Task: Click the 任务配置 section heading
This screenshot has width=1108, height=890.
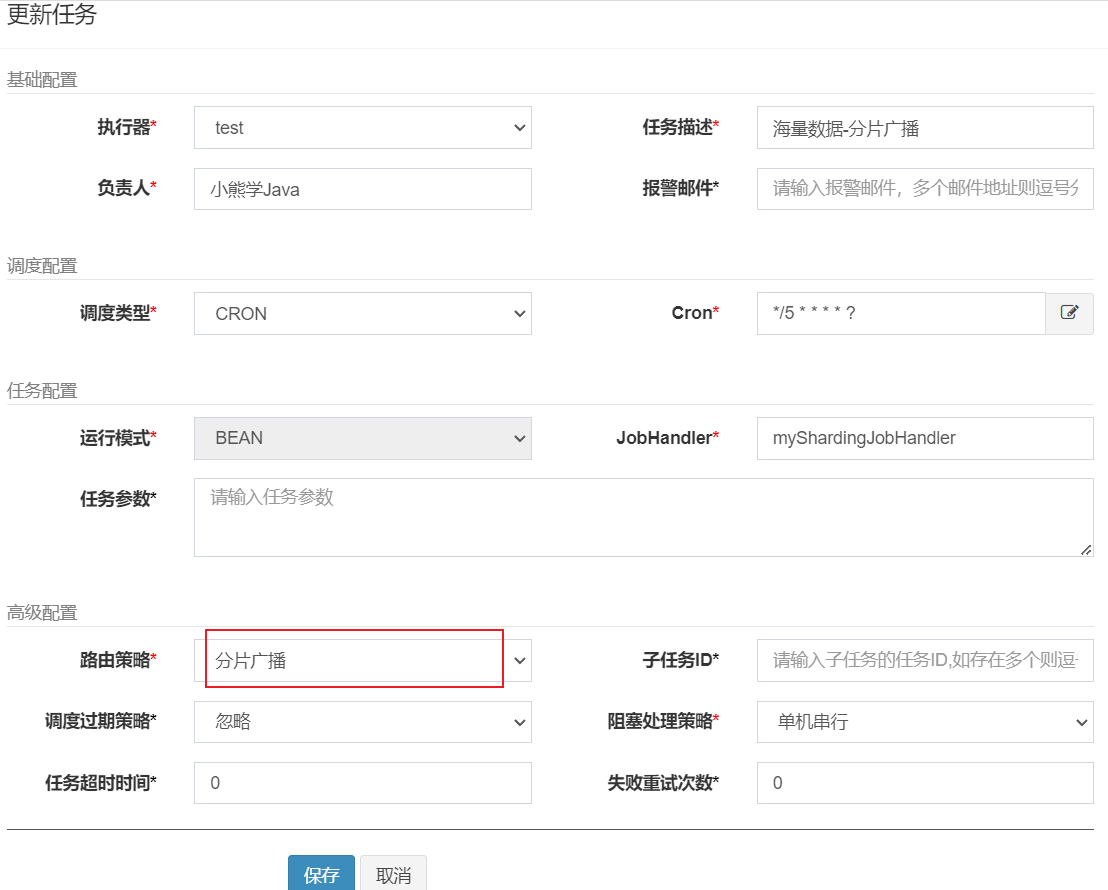Action: click(x=42, y=391)
